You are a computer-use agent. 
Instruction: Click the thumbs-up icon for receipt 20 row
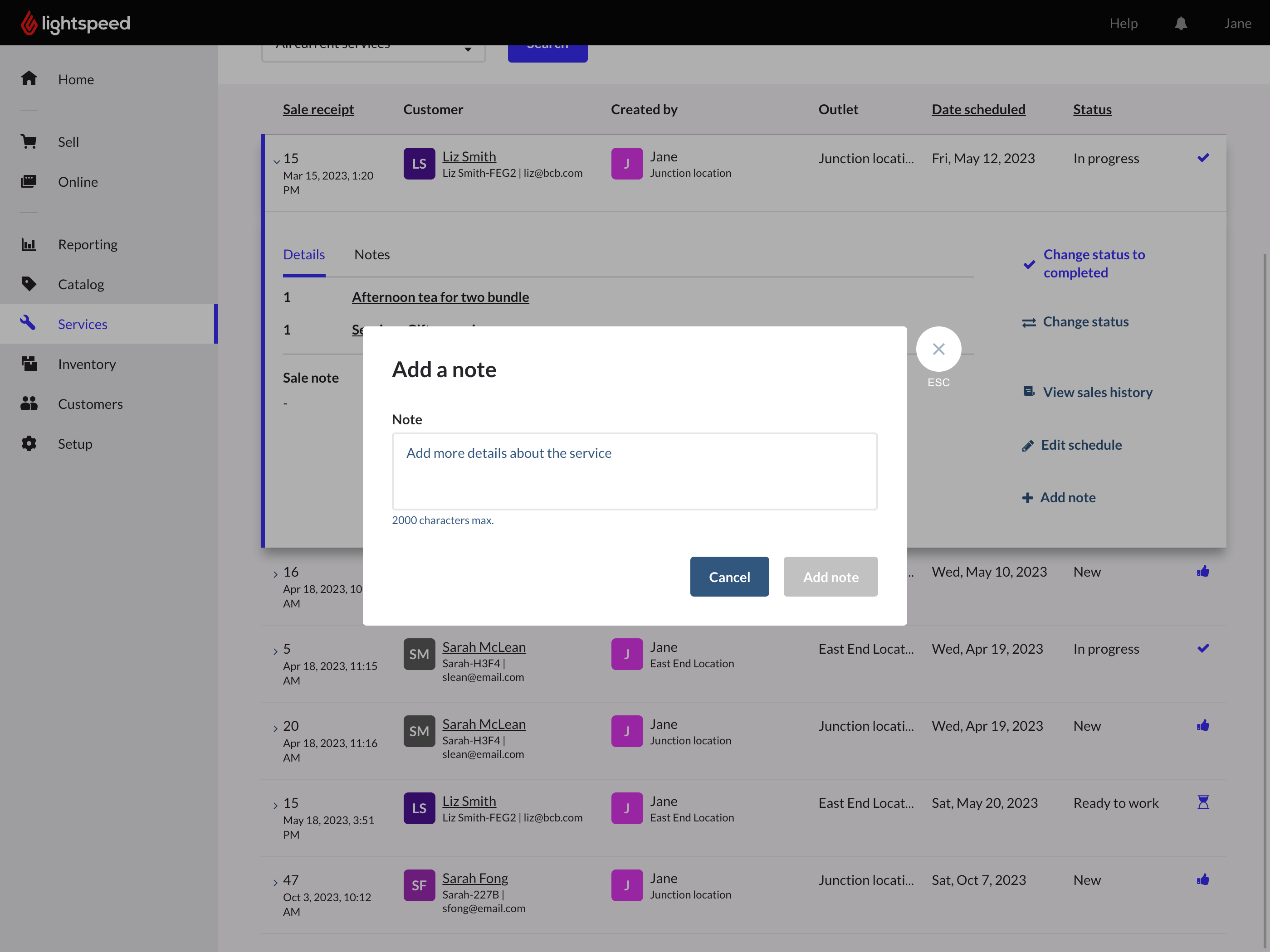(1203, 725)
